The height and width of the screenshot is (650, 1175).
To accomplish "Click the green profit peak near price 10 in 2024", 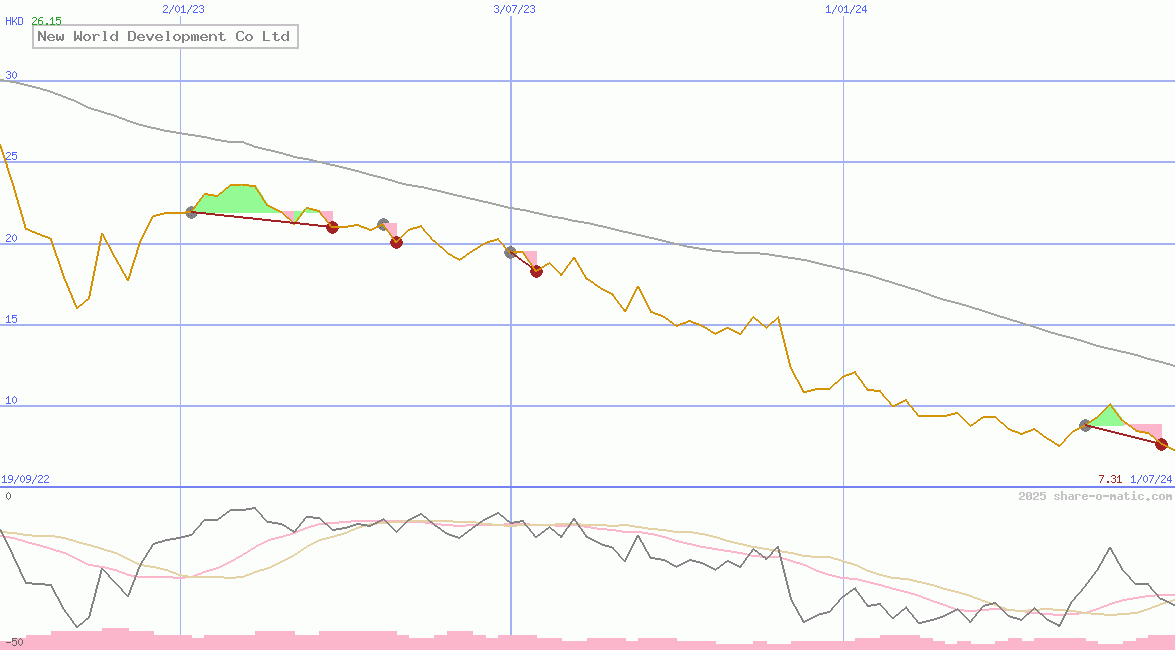I will [x=1108, y=418].
